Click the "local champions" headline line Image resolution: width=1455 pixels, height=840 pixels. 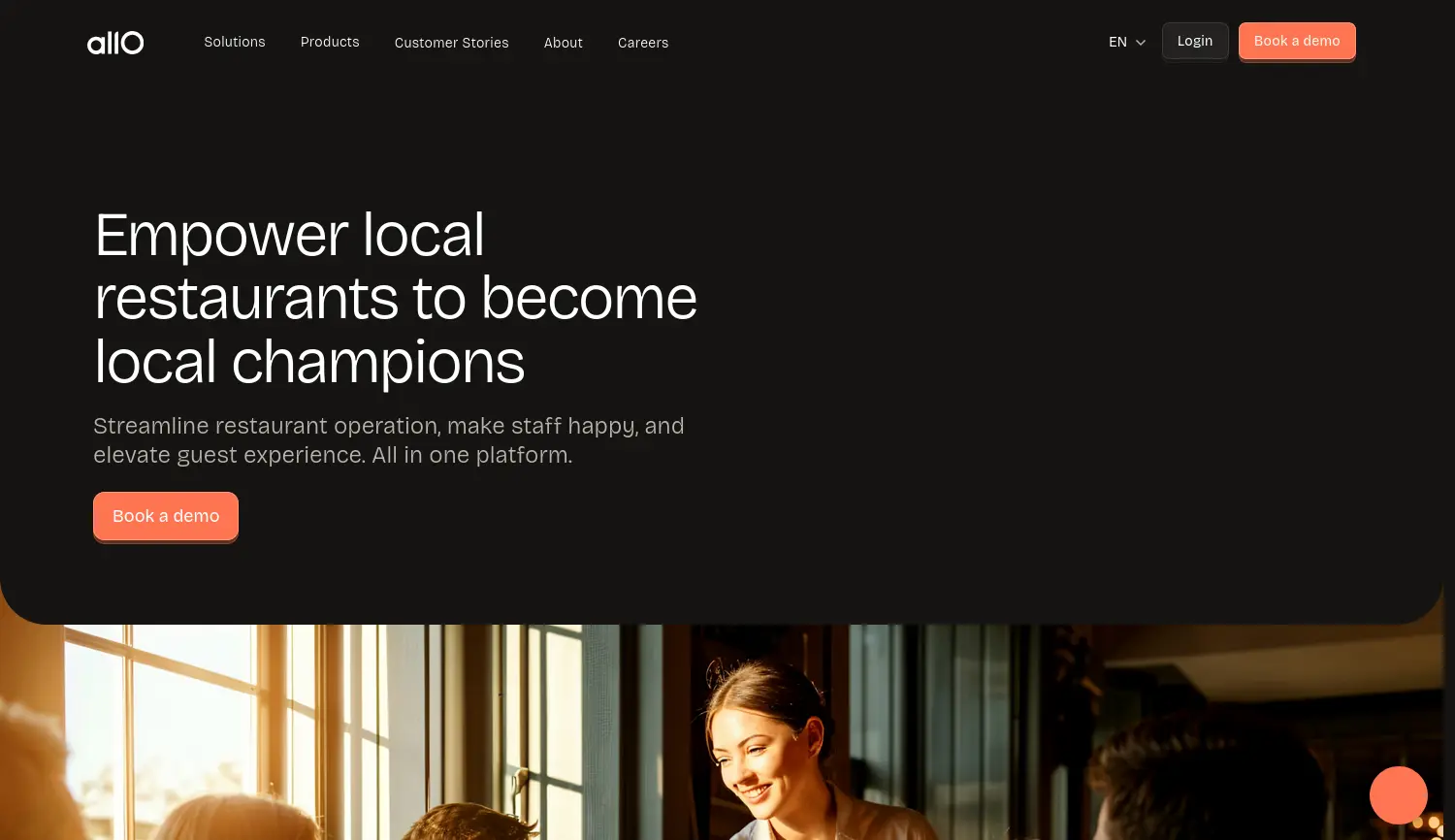[x=309, y=363]
